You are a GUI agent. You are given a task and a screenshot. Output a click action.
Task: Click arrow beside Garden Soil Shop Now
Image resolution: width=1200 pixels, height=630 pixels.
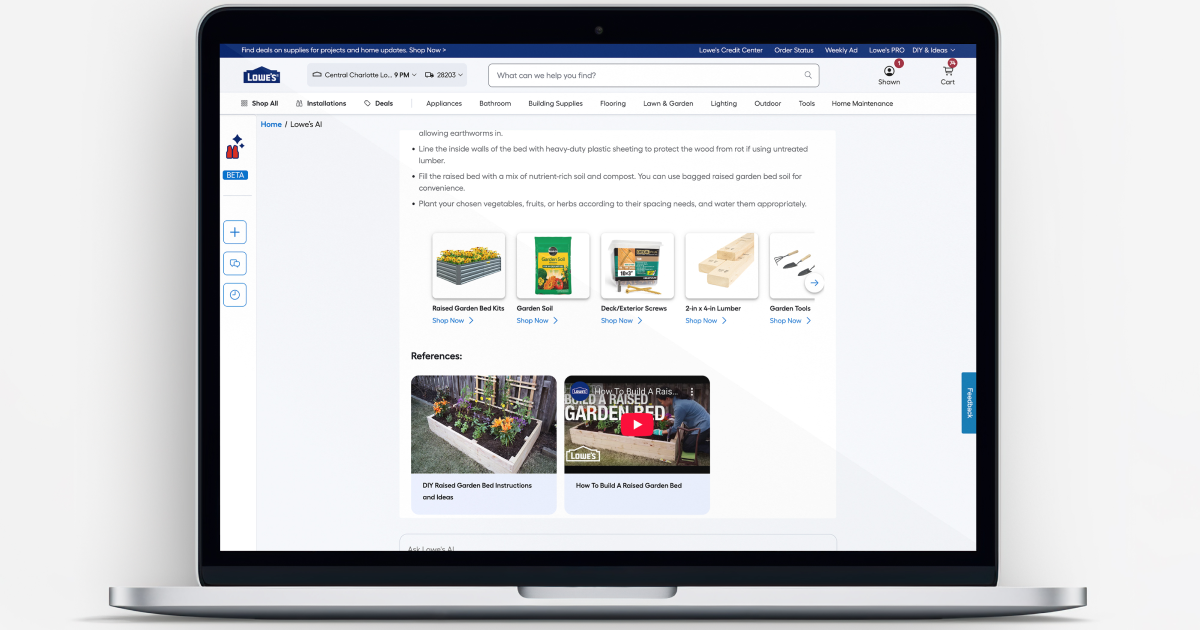[x=555, y=321]
